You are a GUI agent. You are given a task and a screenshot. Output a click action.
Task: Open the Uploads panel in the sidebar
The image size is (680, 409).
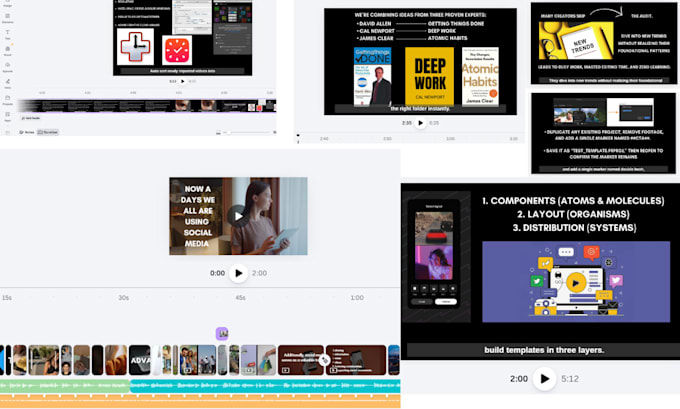click(x=8, y=67)
